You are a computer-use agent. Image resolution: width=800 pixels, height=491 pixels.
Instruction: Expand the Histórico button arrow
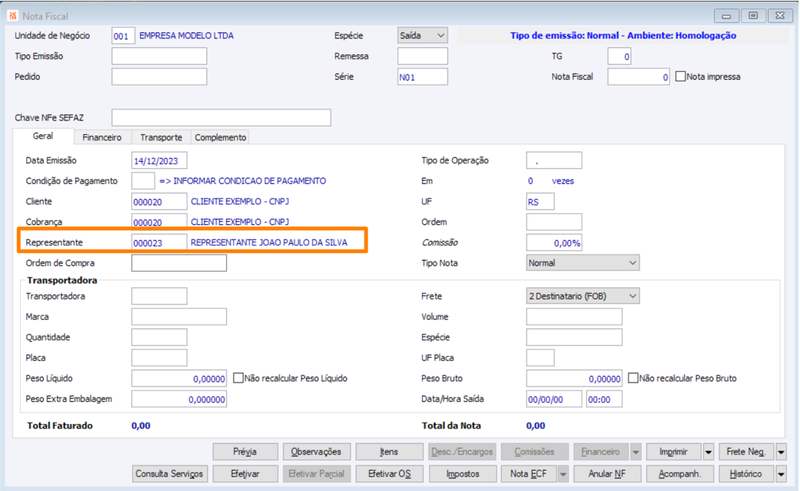[781, 474]
